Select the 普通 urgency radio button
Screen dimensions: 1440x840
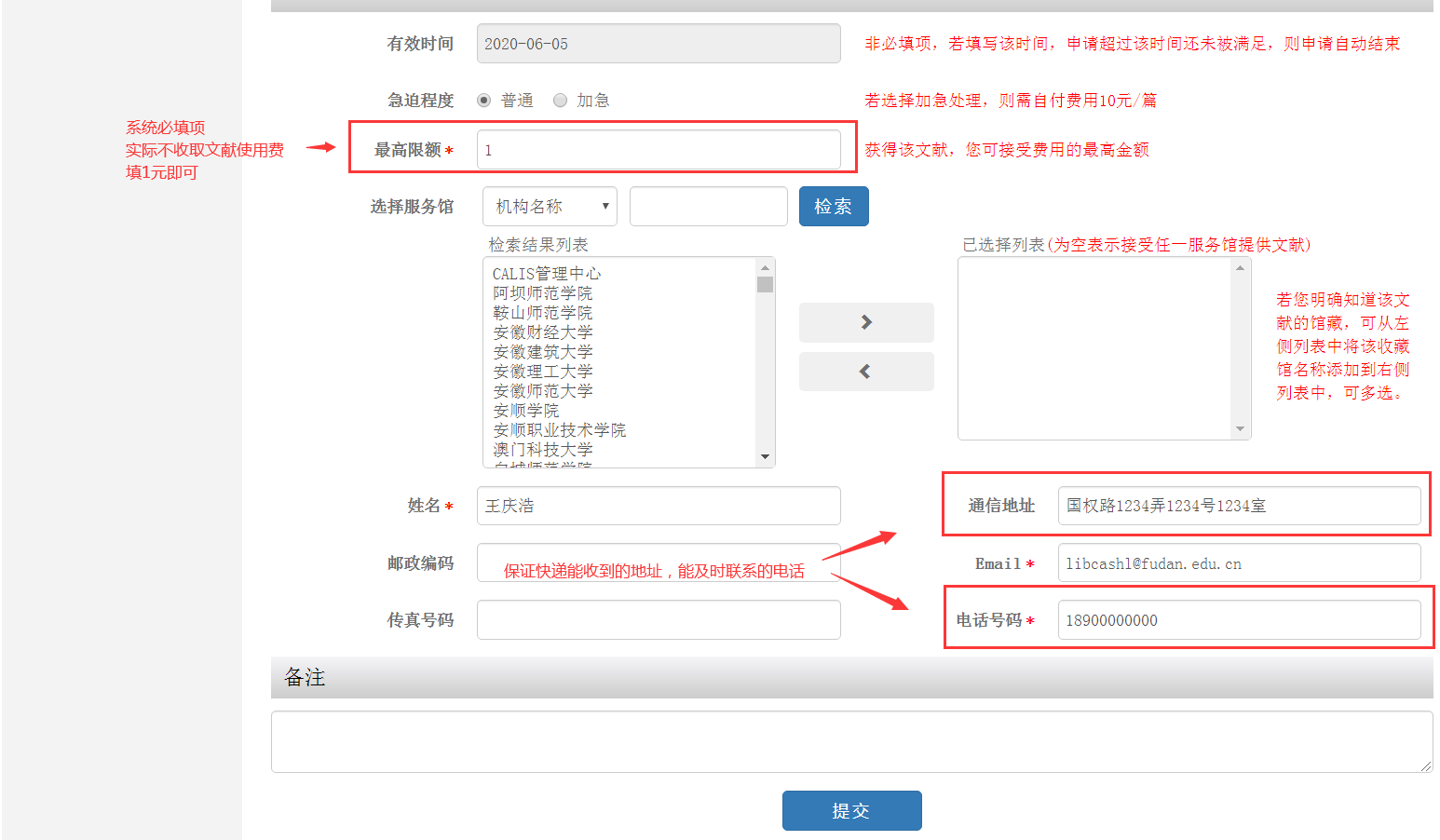click(484, 101)
